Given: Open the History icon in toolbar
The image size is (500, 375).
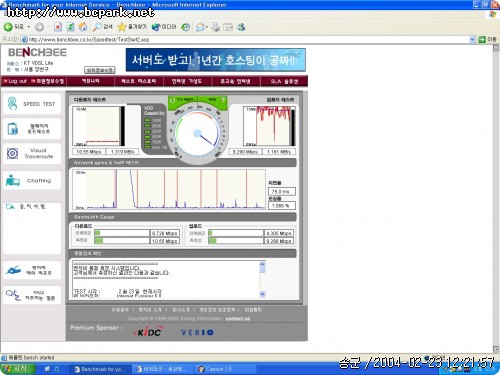Looking at the screenshot, I should coord(186,27).
